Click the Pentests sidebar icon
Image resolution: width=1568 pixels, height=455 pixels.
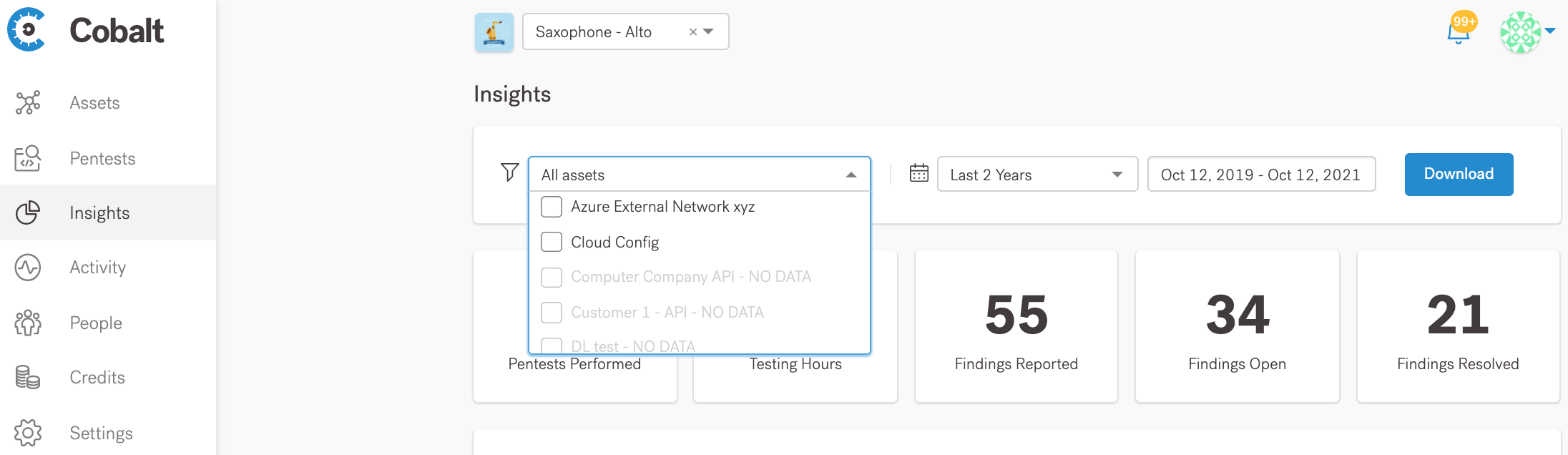tap(28, 158)
